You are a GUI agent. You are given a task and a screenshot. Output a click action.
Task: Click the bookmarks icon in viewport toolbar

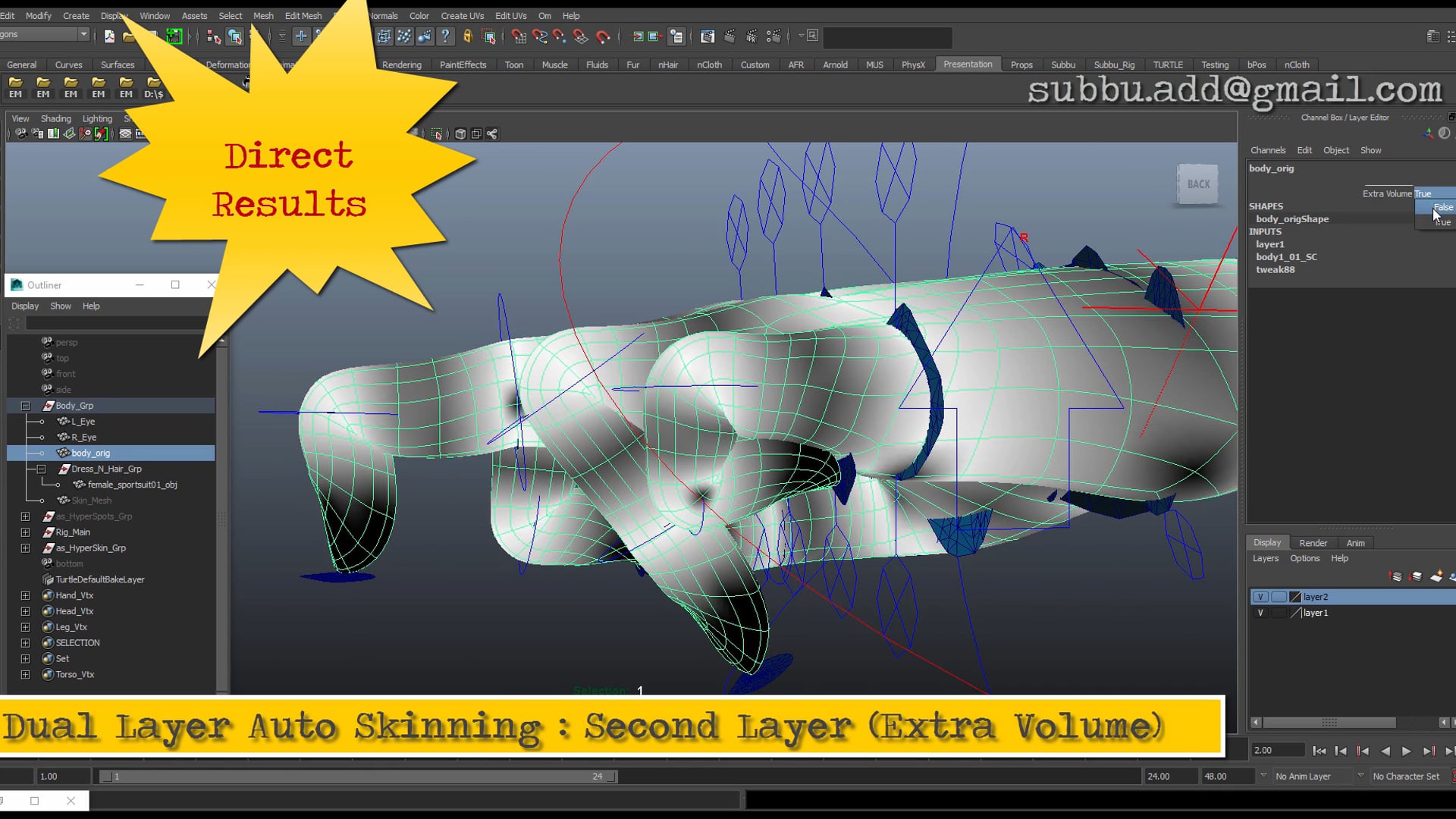(53, 133)
